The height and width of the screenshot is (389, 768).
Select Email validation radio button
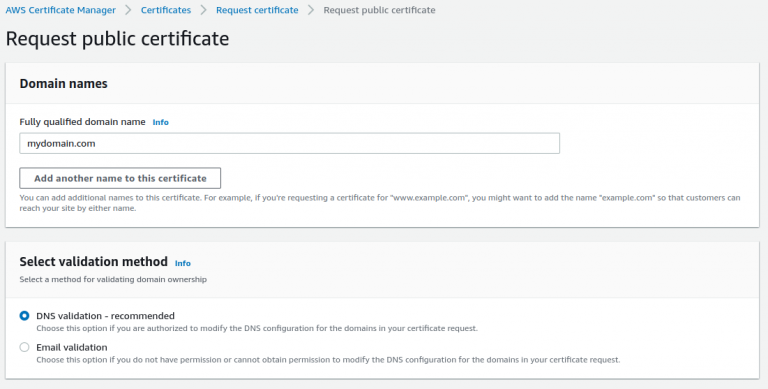pyautogui.click(x=24, y=347)
